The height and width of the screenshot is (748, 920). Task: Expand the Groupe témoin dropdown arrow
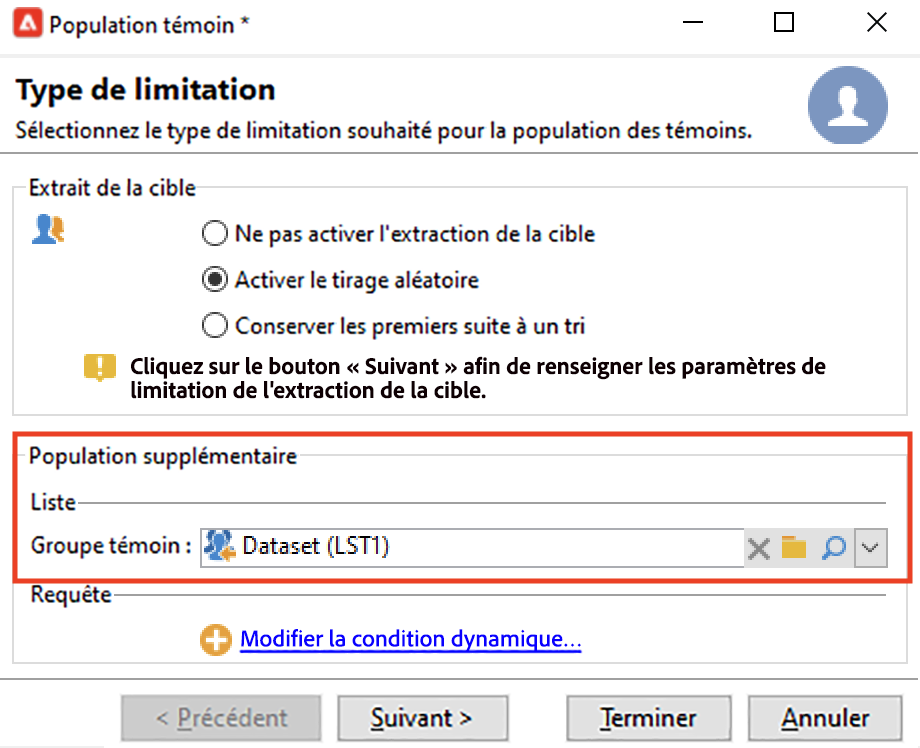[x=871, y=548]
